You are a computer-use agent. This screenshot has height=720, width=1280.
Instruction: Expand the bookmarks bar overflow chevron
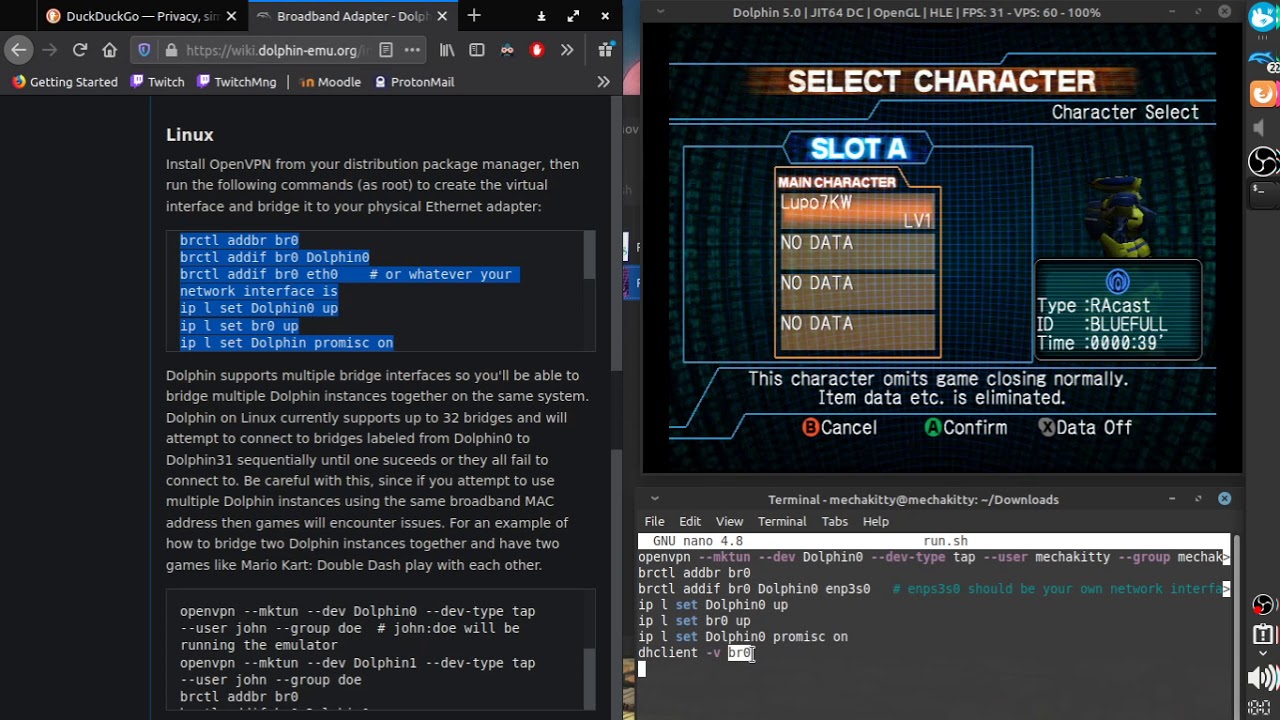point(603,82)
